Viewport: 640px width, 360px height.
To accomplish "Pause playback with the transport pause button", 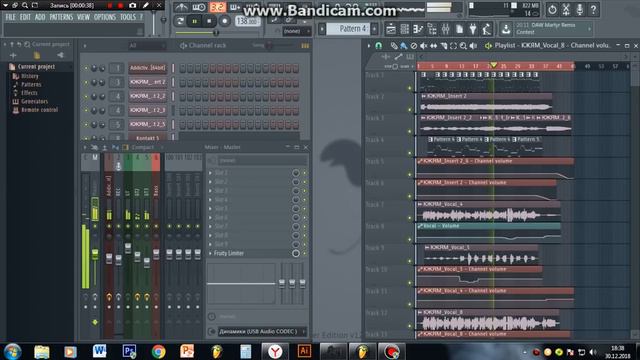I will coord(195,21).
